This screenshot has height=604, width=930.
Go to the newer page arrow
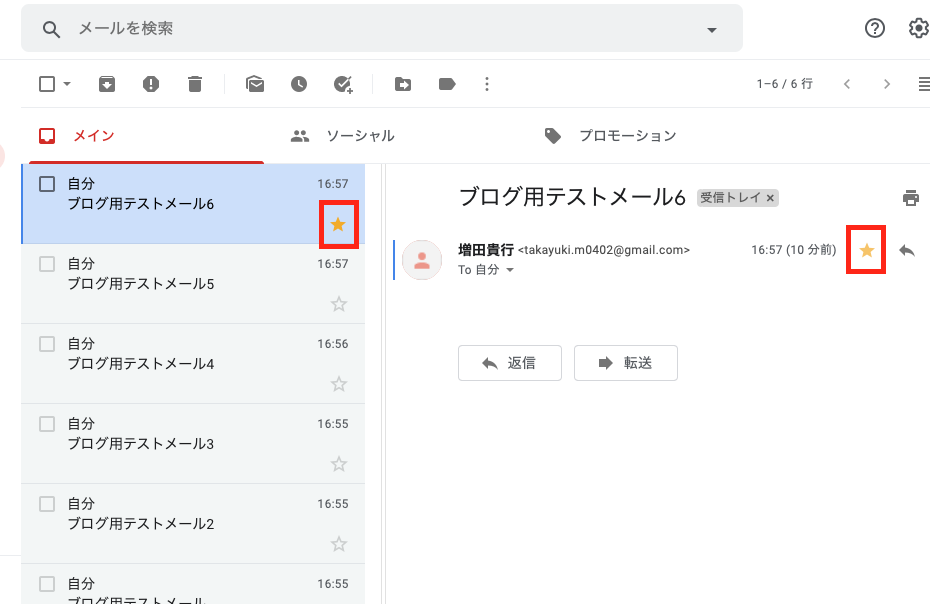point(847,84)
